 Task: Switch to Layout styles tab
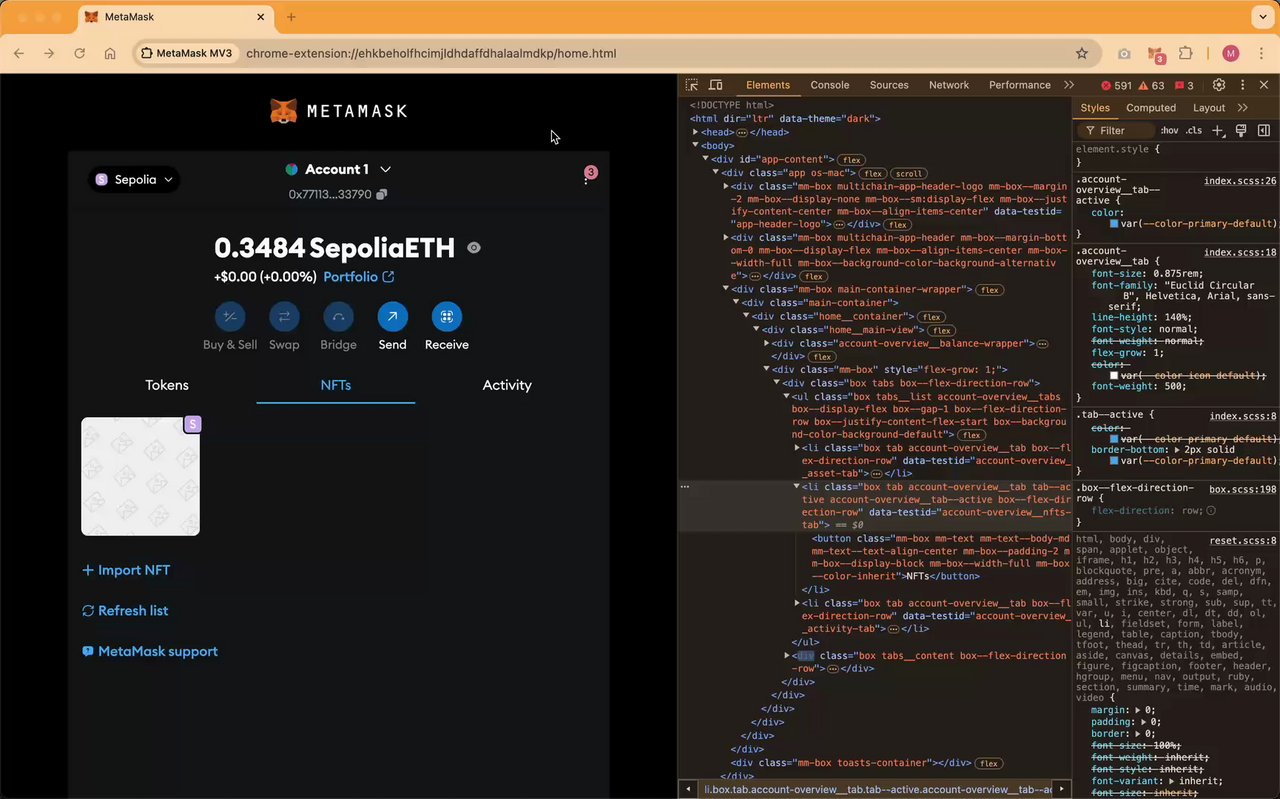coord(1209,108)
